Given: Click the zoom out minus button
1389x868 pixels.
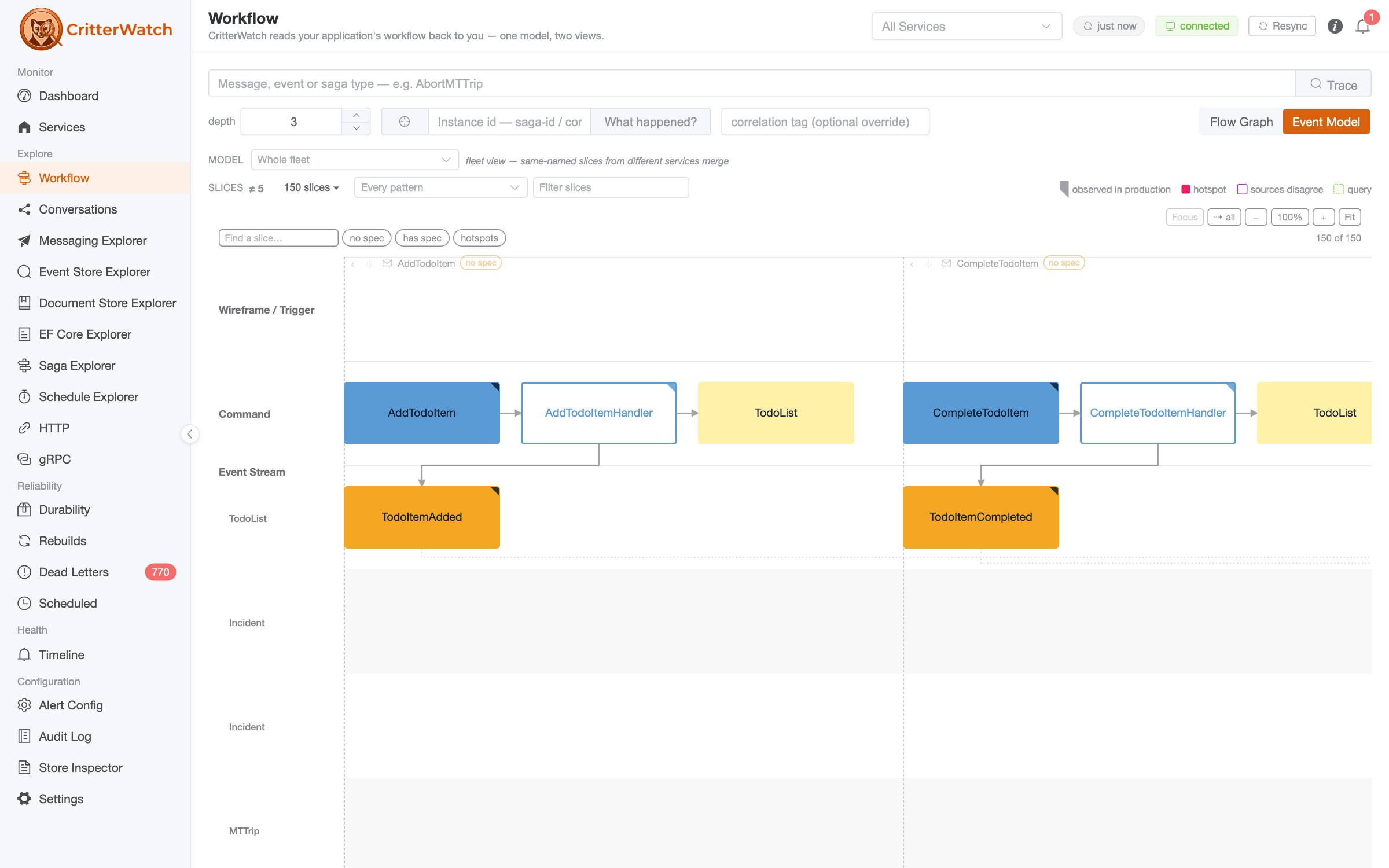Looking at the screenshot, I should [x=1256, y=218].
